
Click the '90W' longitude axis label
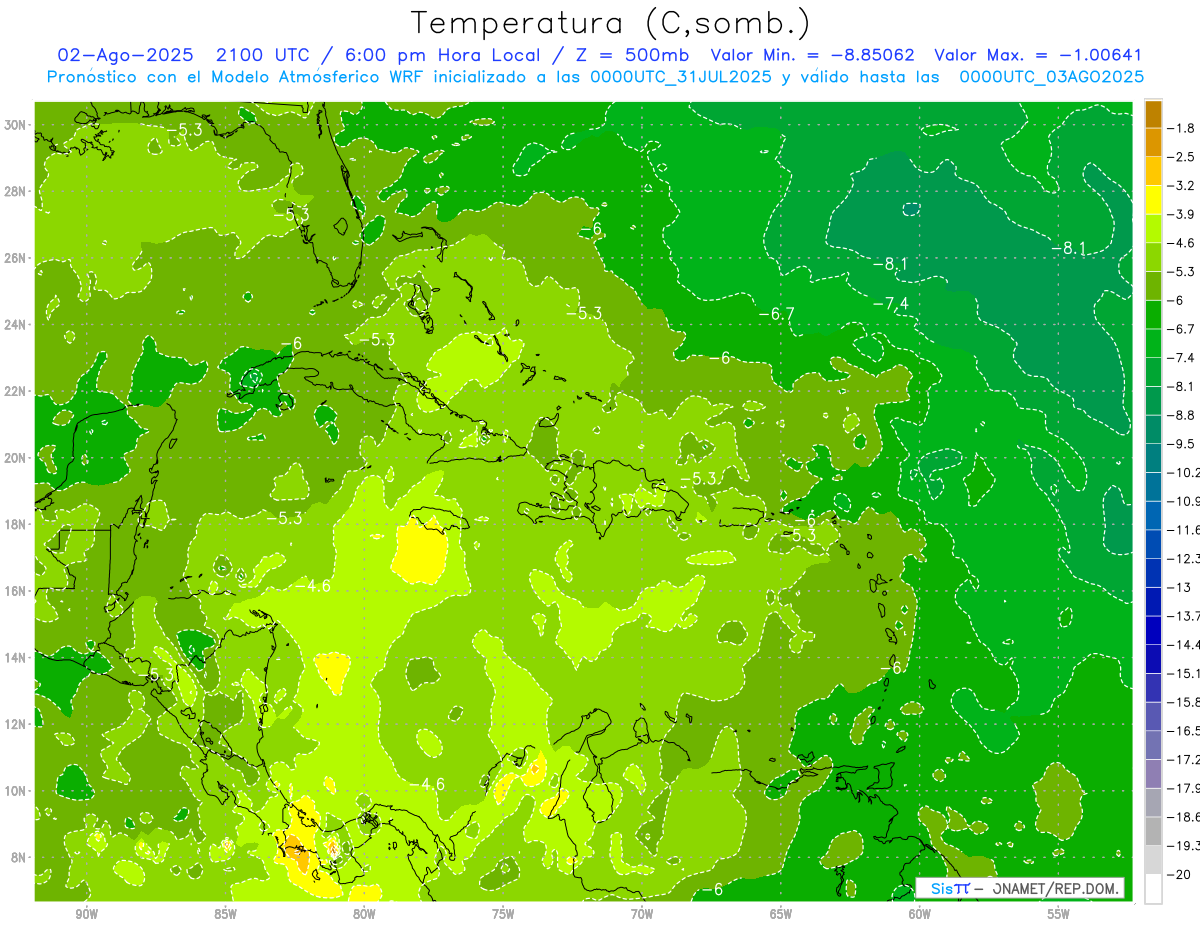click(x=87, y=914)
